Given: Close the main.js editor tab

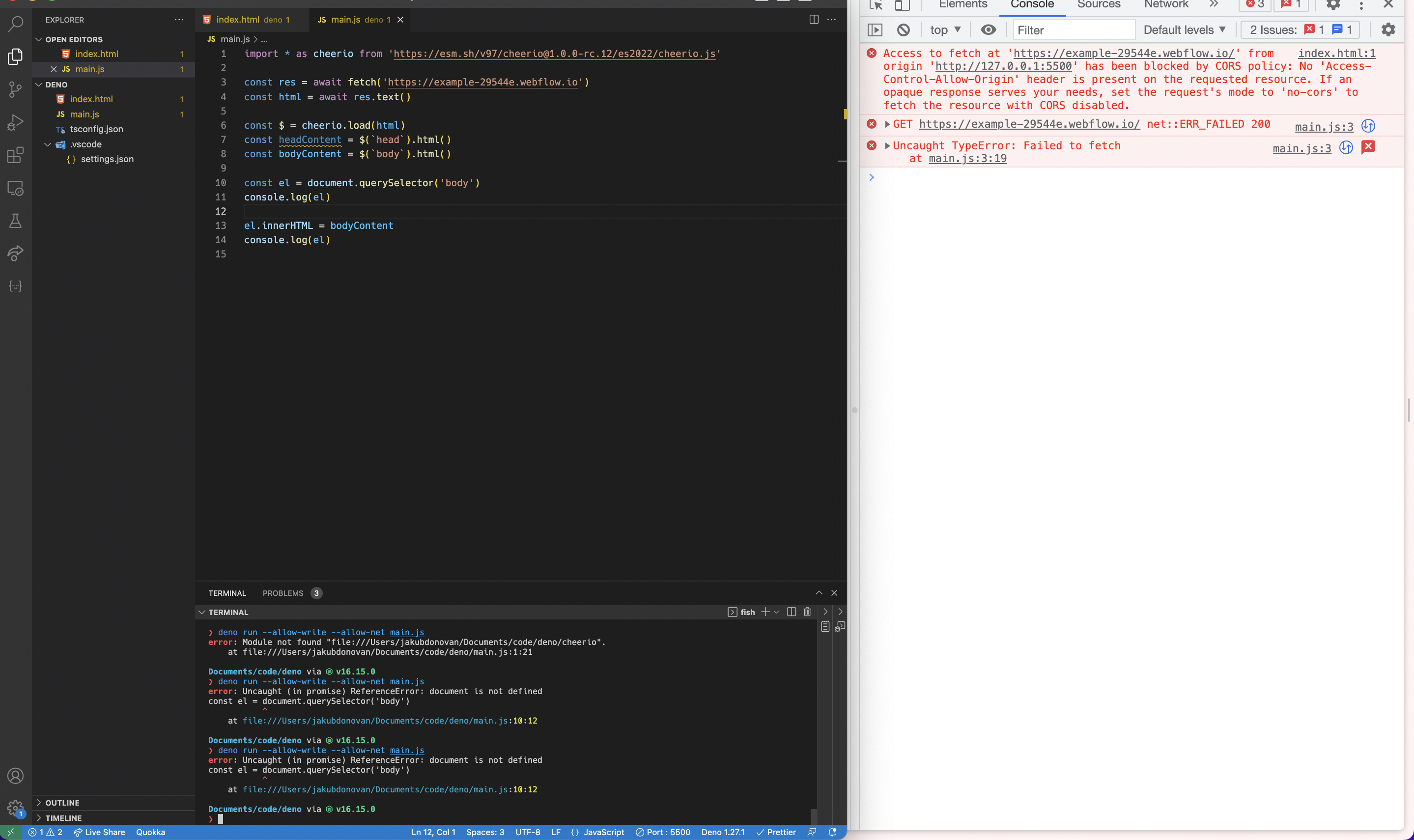Looking at the screenshot, I should tap(400, 19).
